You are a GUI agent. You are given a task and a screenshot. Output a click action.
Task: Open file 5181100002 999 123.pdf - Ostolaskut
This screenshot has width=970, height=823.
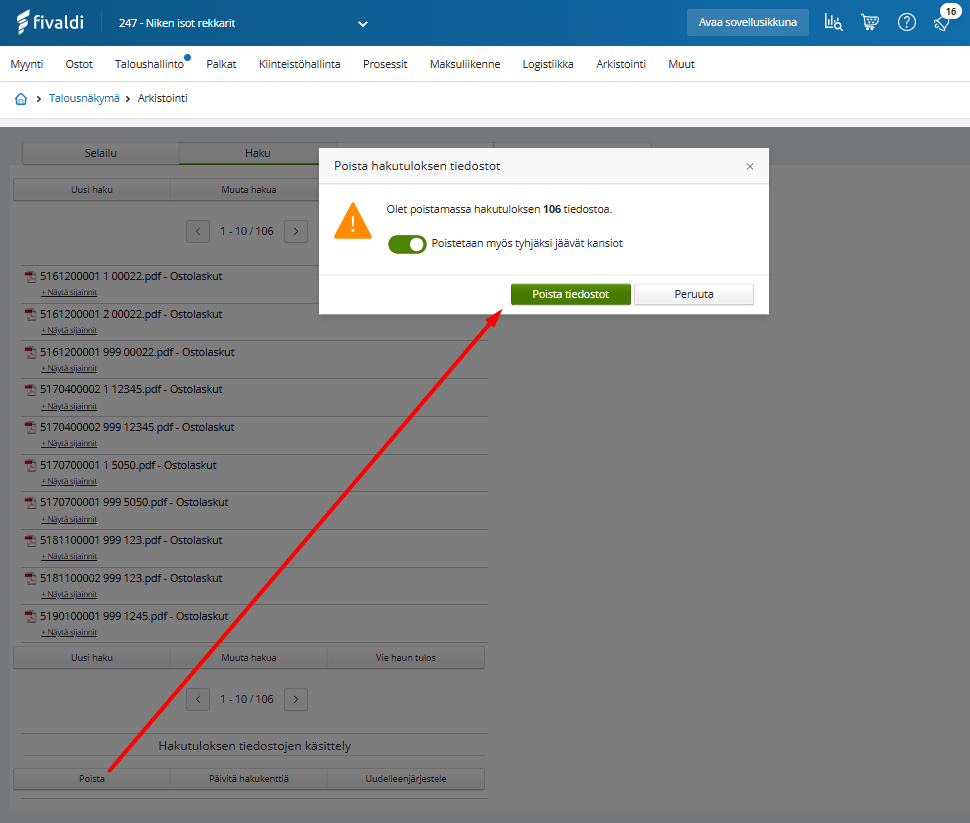click(131, 579)
